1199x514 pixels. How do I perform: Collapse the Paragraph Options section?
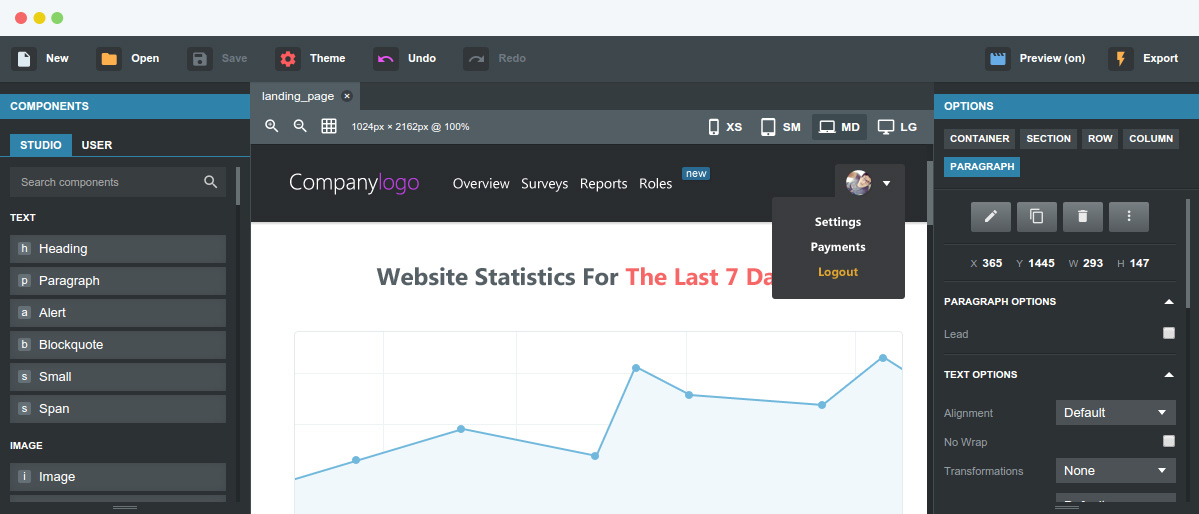tap(1168, 301)
